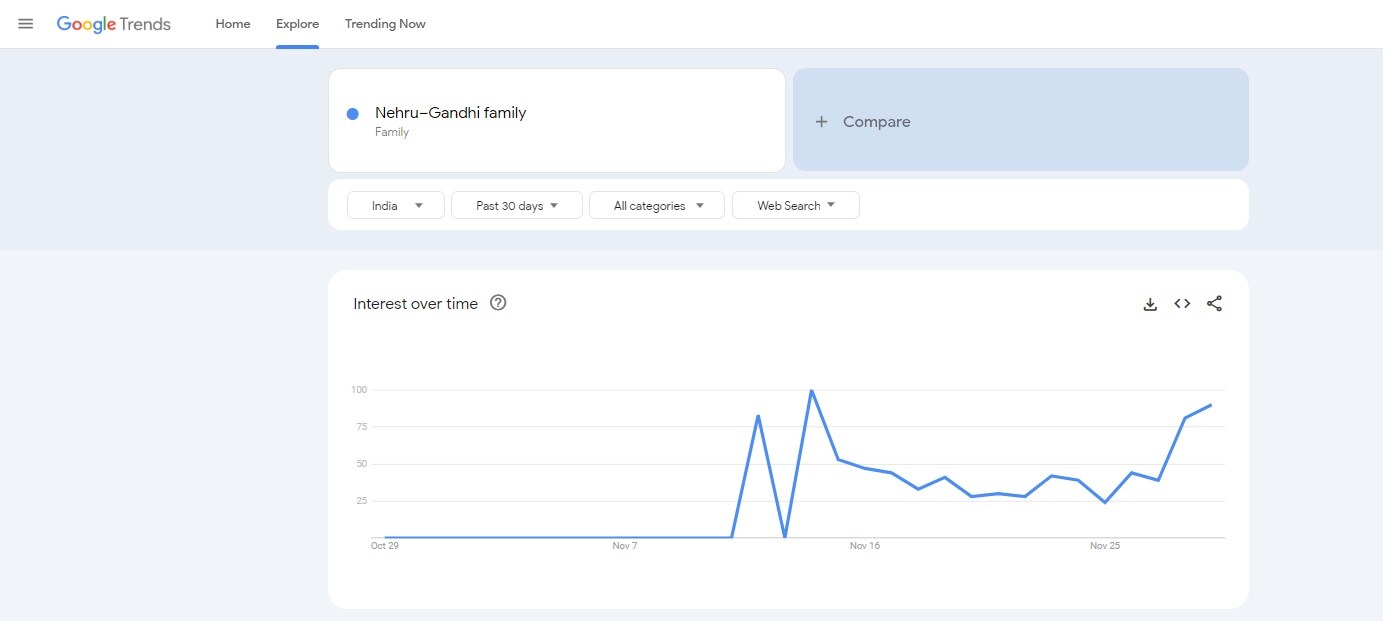Select the Explore tab
Viewport: 1383px width, 621px height.
coord(297,24)
